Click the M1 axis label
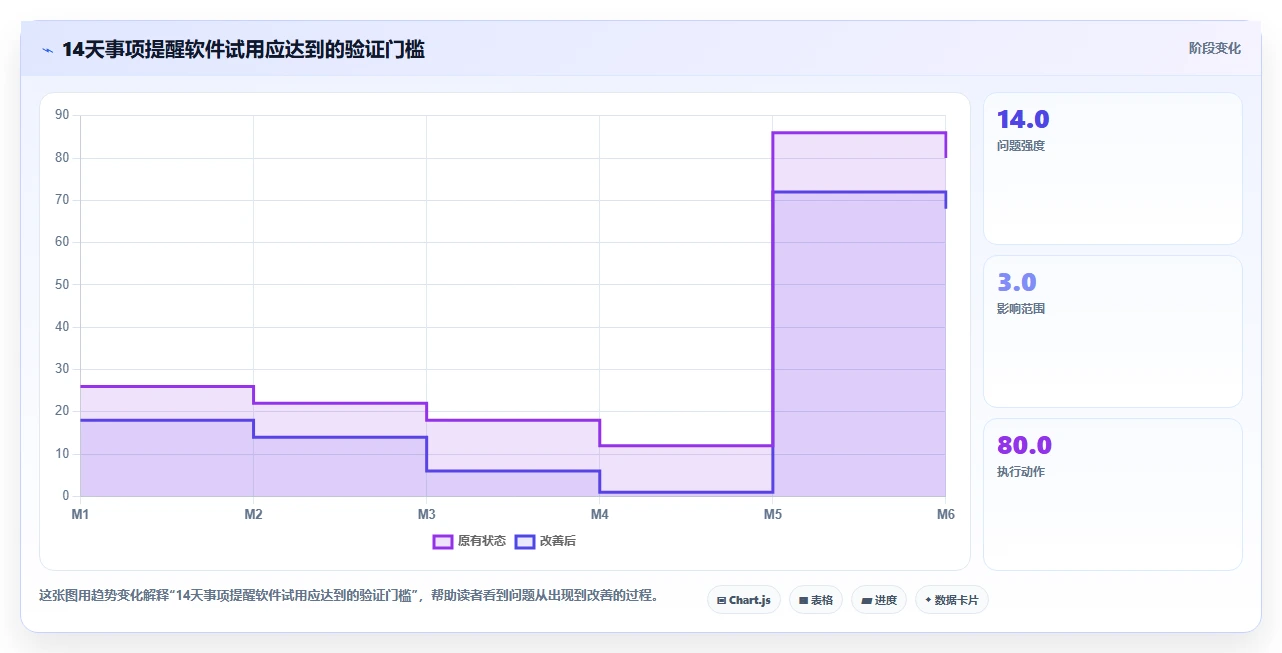 (80, 515)
